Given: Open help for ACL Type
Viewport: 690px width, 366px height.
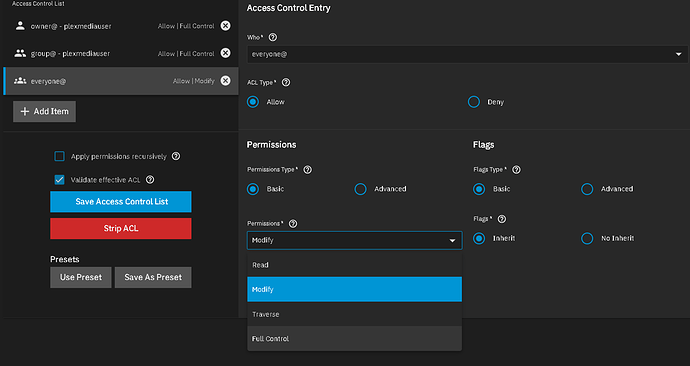Looking at the screenshot, I should click(286, 82).
